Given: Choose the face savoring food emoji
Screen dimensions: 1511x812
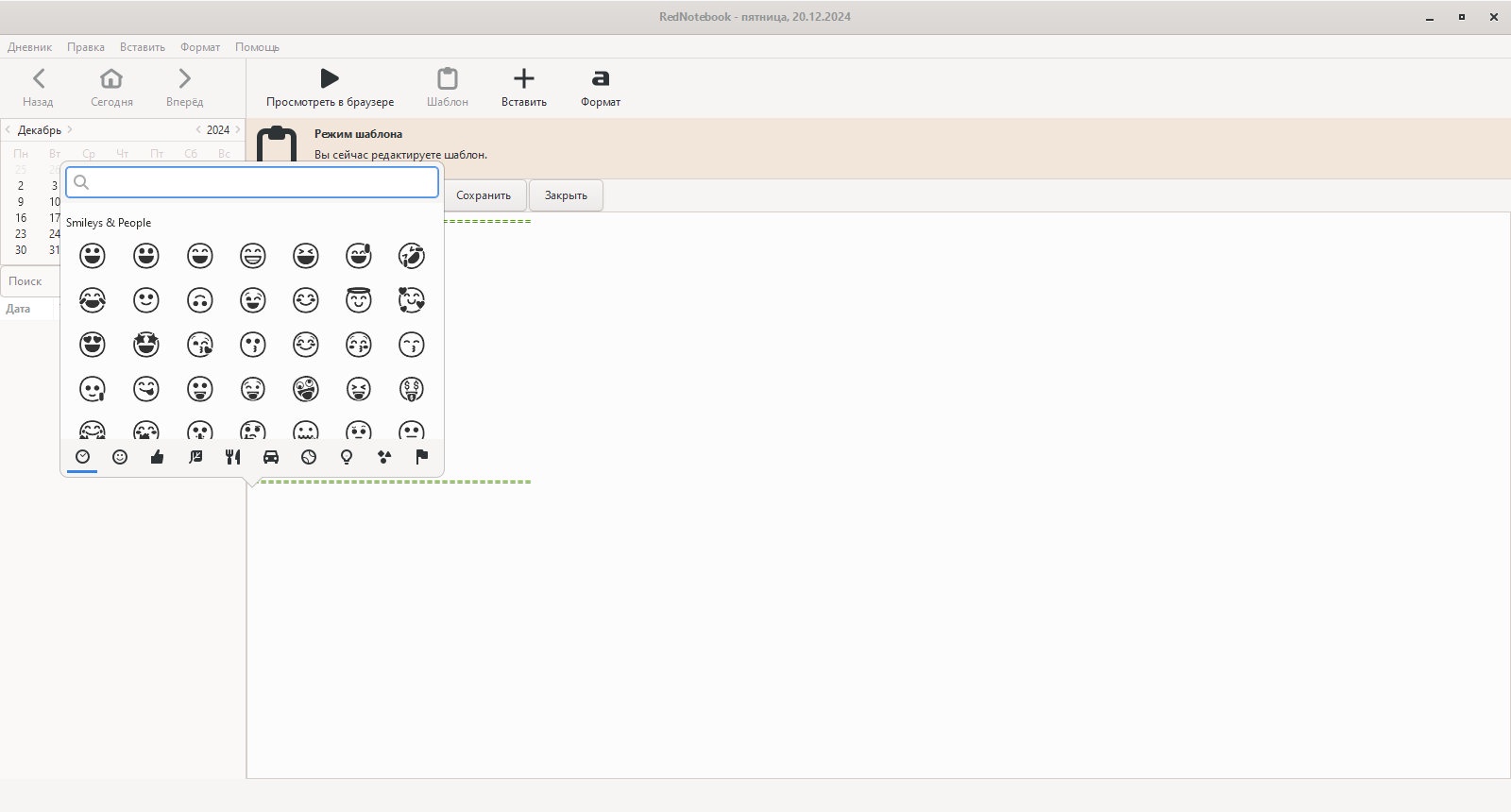Looking at the screenshot, I should pyautogui.click(x=145, y=389).
